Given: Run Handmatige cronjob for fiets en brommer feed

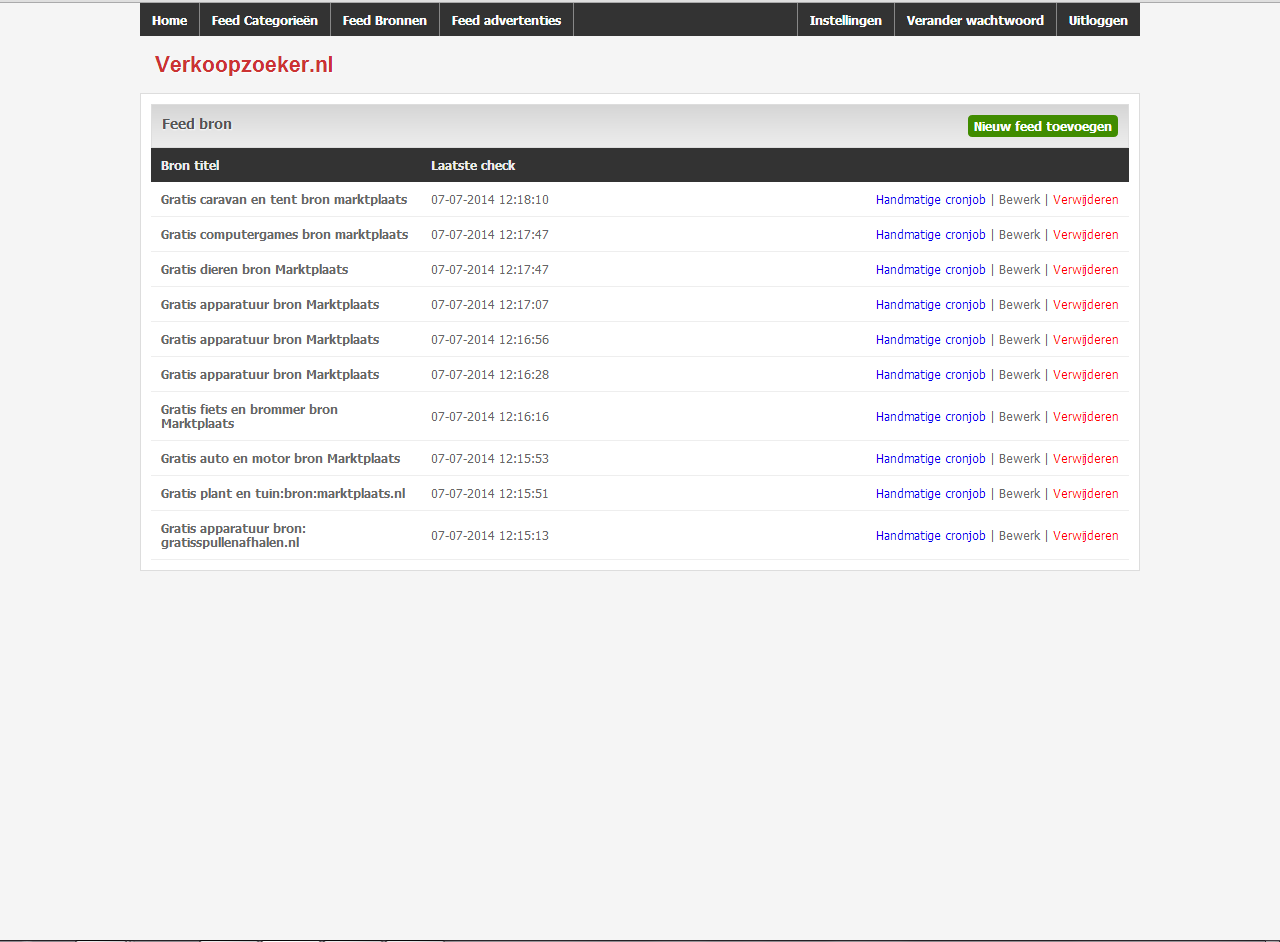Looking at the screenshot, I should coord(931,417).
